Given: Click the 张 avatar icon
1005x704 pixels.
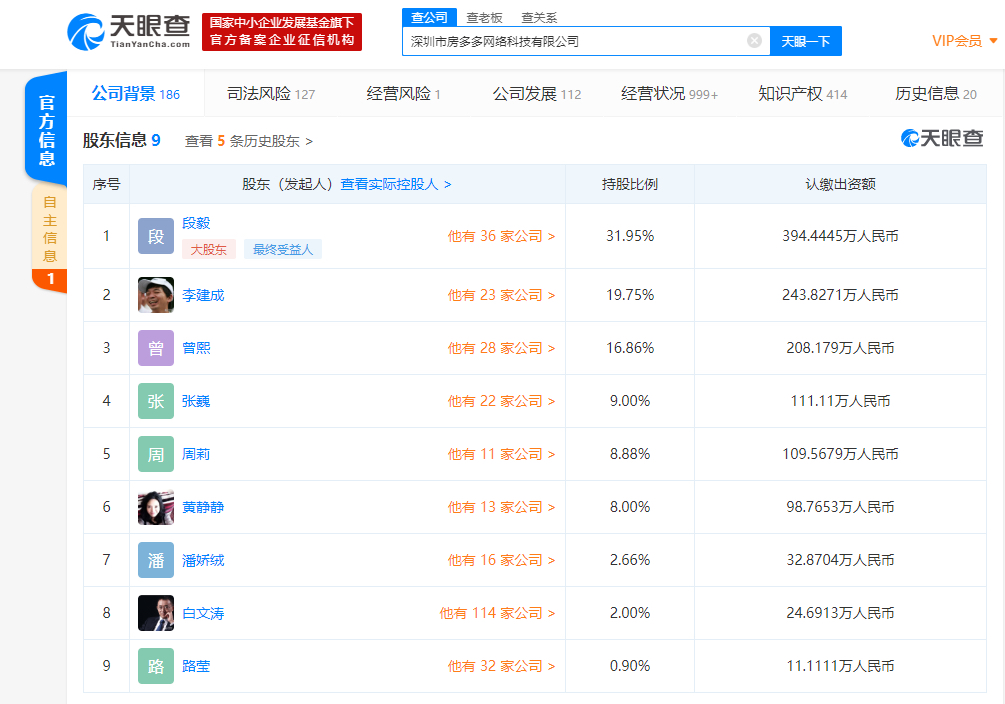Looking at the screenshot, I should [x=156, y=401].
